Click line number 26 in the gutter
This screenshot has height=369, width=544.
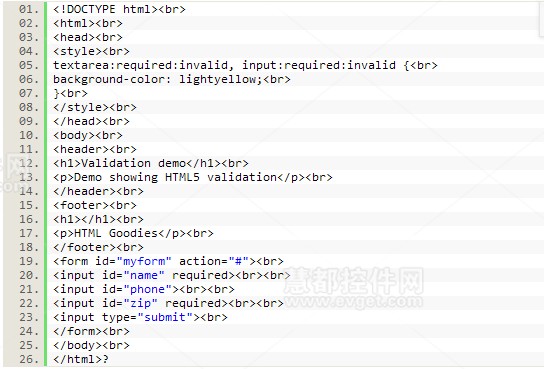pos(28,359)
